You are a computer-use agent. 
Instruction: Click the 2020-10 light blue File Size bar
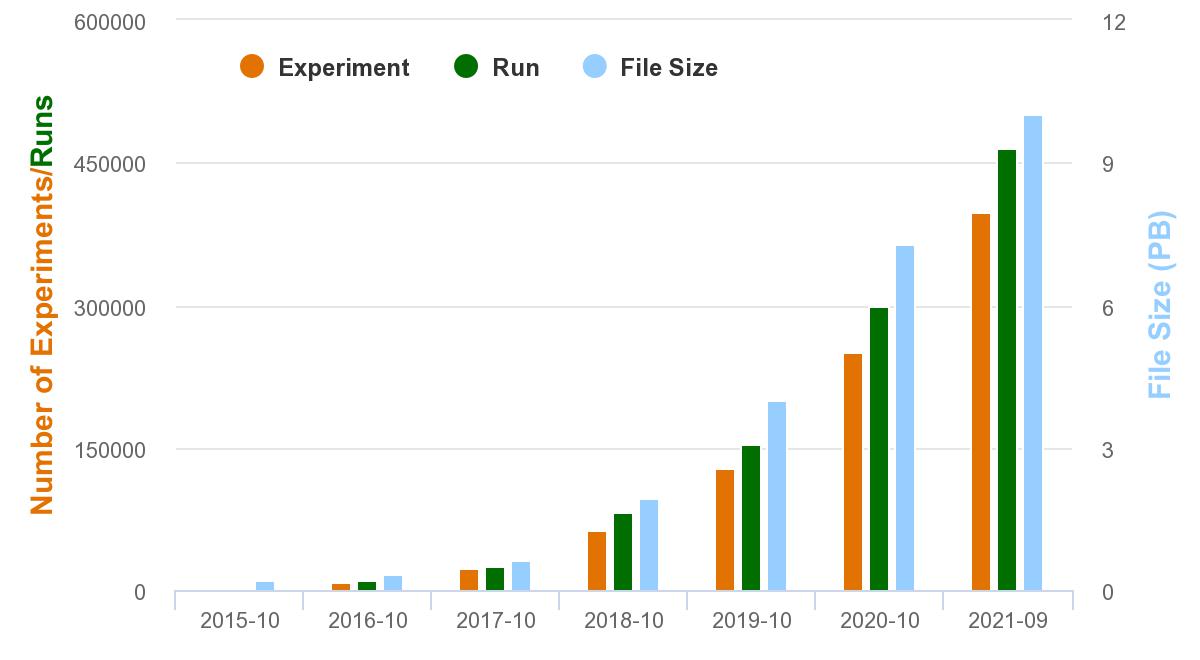[905, 418]
